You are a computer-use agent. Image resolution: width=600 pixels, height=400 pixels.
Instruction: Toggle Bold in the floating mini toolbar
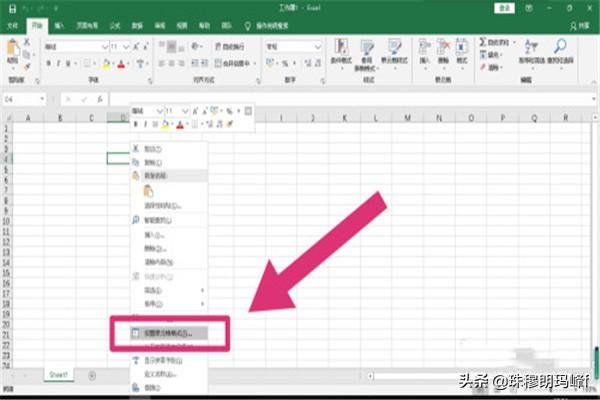tap(137, 124)
